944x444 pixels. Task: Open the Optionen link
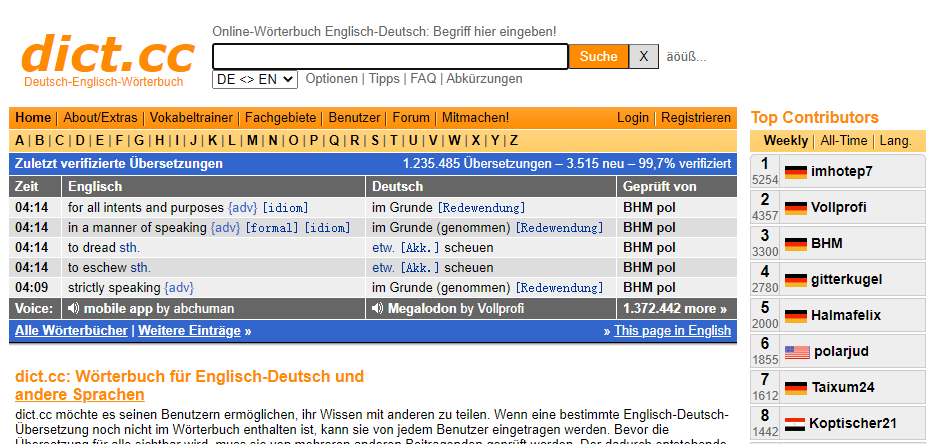[332, 78]
